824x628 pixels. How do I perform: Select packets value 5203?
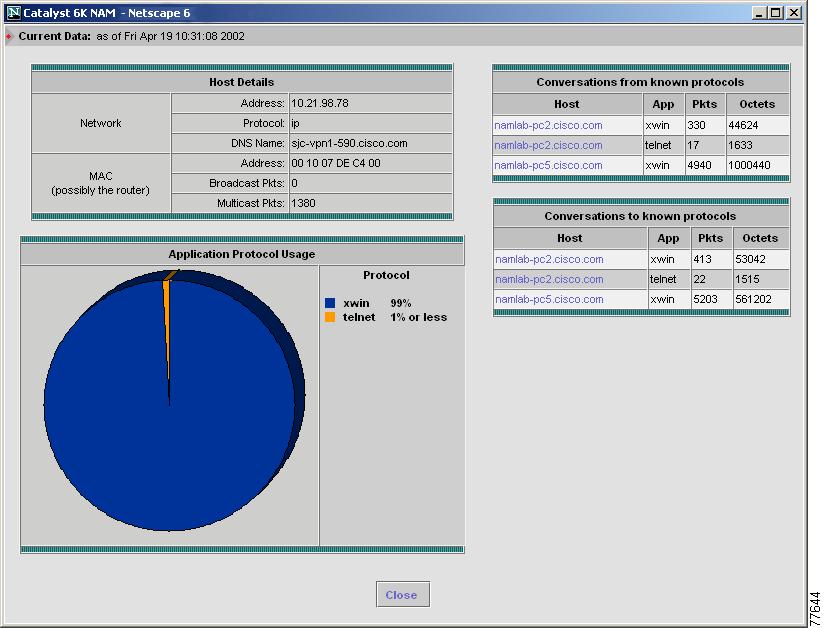pyautogui.click(x=705, y=299)
